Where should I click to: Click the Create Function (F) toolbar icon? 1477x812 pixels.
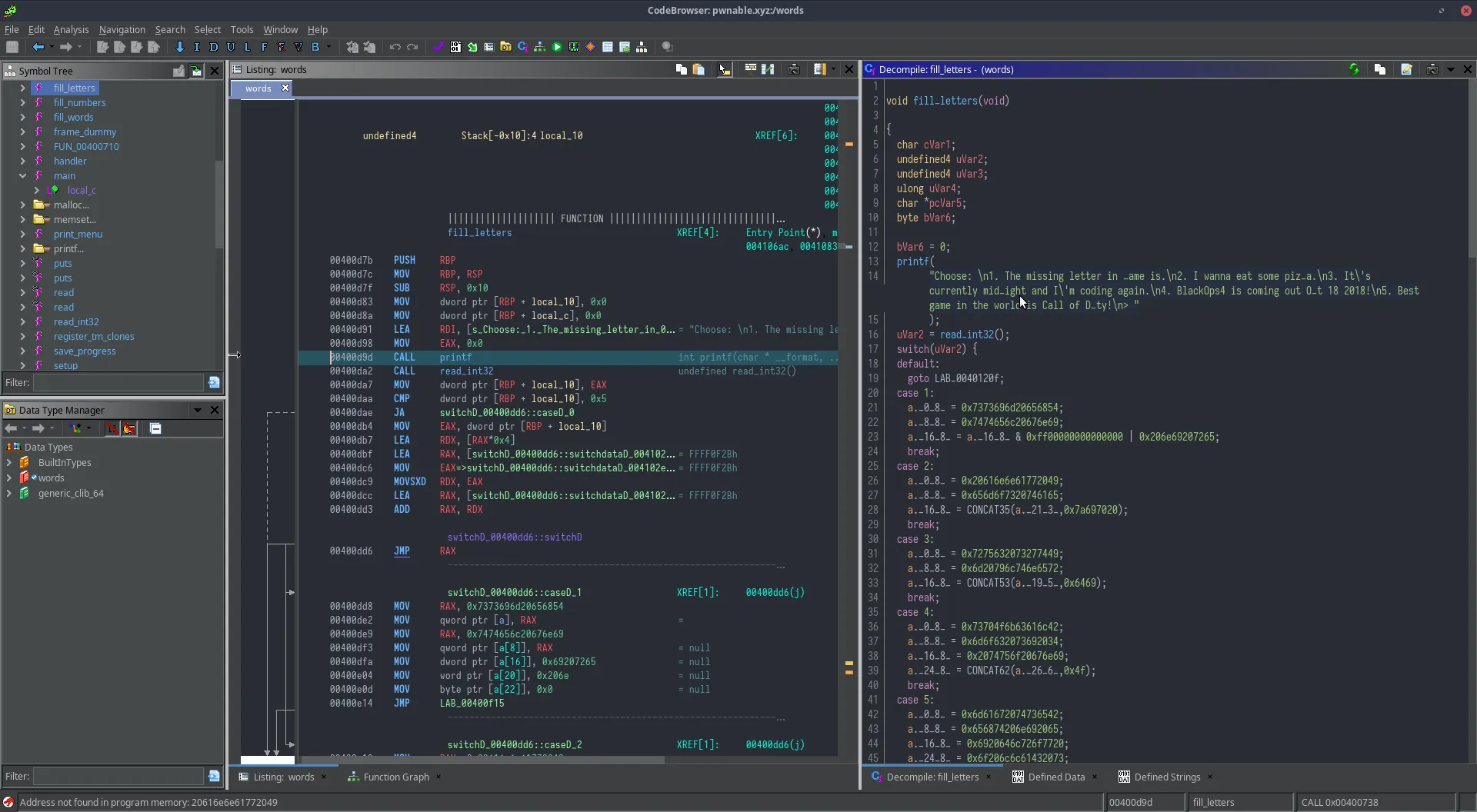[264, 47]
